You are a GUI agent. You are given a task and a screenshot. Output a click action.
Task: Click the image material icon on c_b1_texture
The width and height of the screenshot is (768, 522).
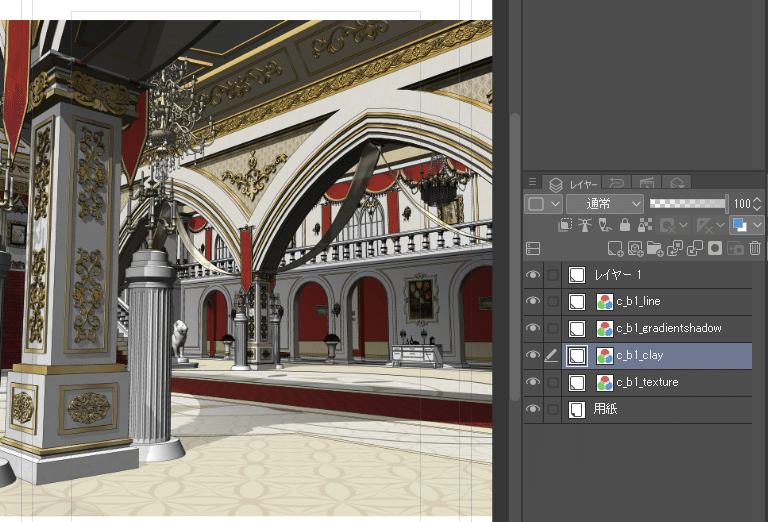point(605,383)
